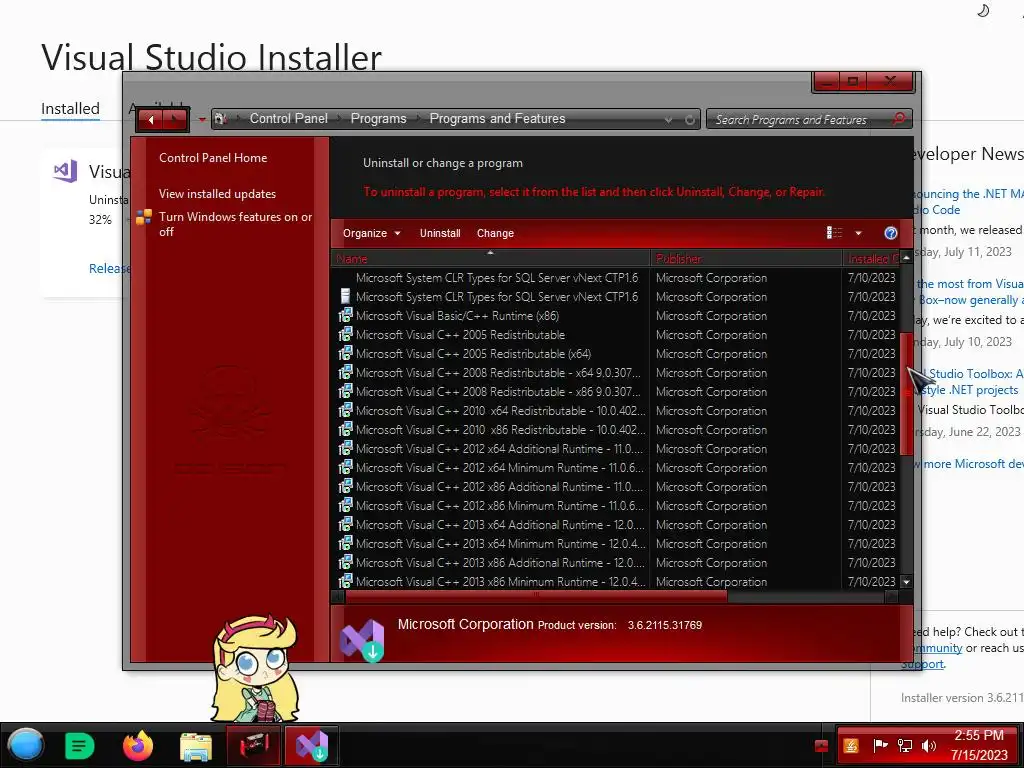The image size is (1024, 768).
Task: Select Visual C++ 2012 x86 Minimum Runtime row
Action: click(x=616, y=505)
